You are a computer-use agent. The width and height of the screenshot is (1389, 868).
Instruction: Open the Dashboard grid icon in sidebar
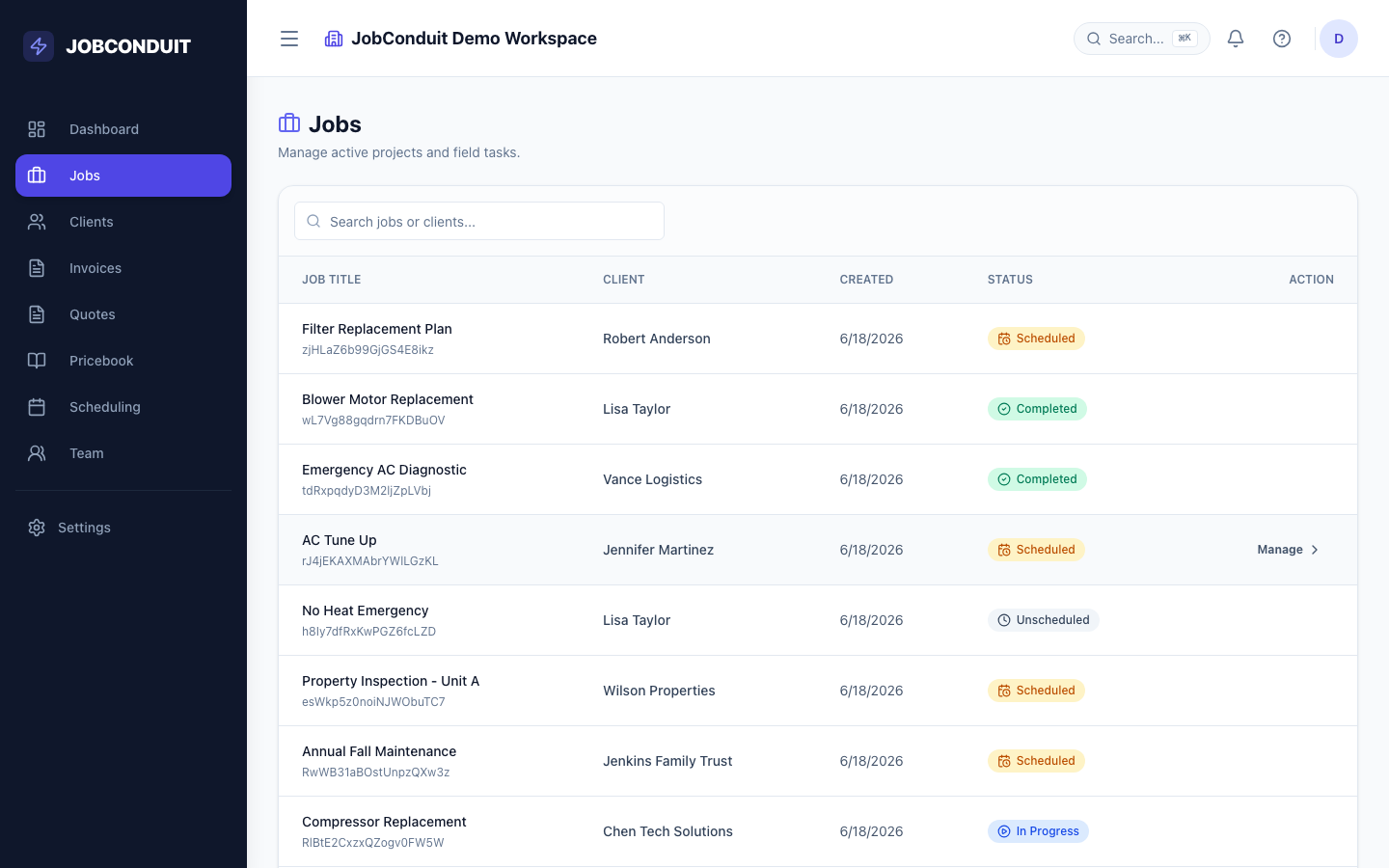[37, 129]
